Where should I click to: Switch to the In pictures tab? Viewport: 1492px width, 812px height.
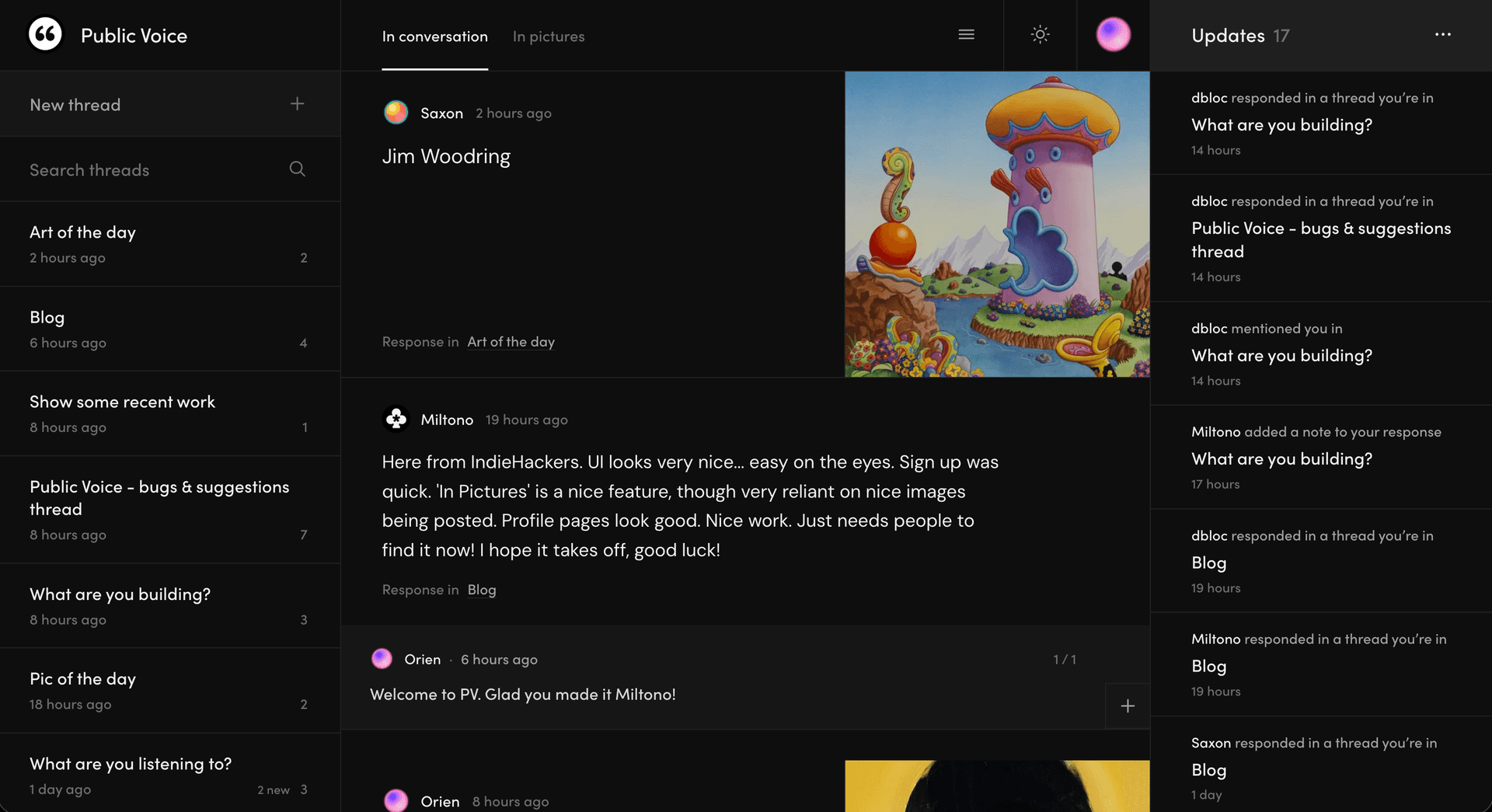[x=549, y=36]
